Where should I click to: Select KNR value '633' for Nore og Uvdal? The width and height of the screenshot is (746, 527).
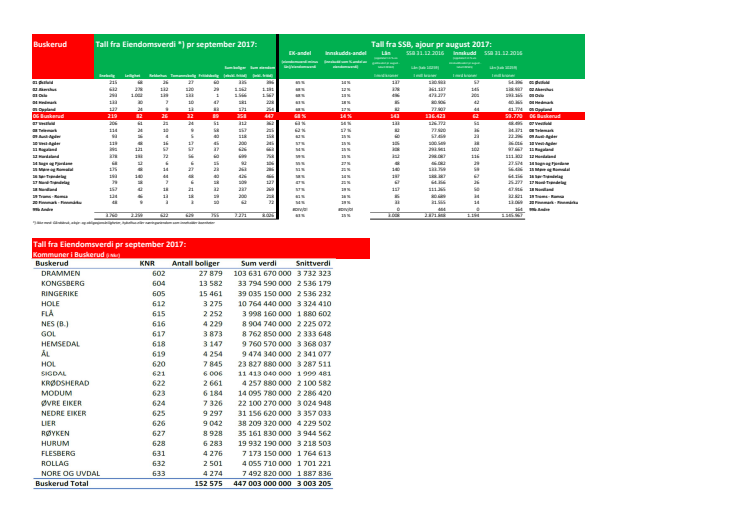click(158, 474)
